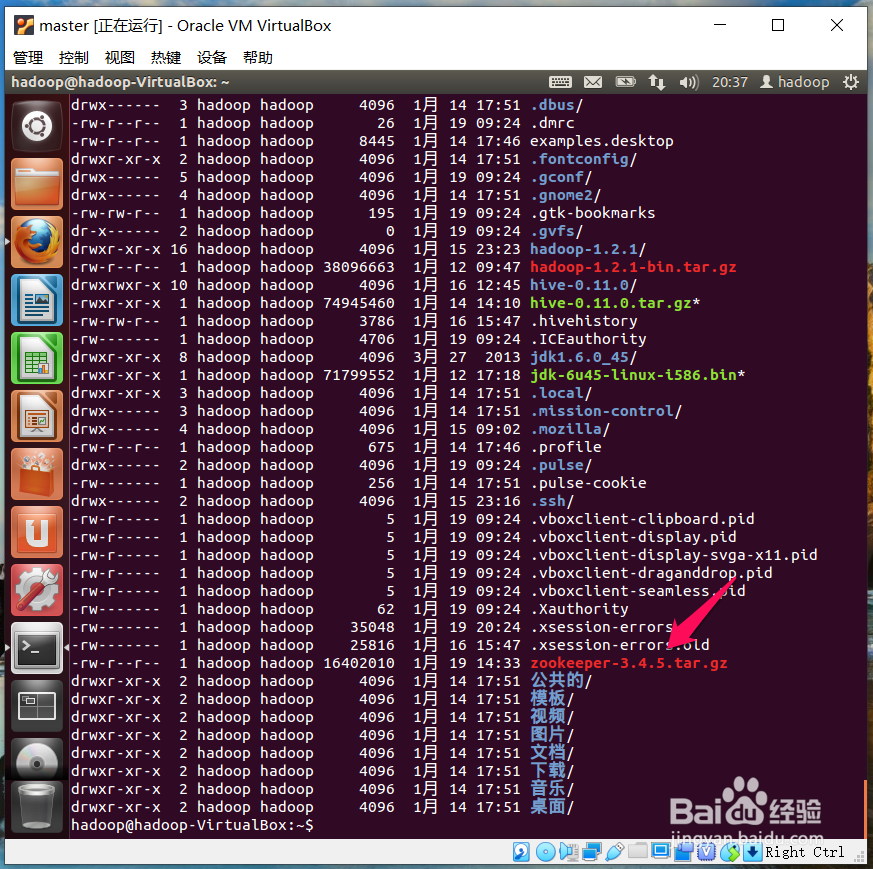Click the hive-0.11.0.tar.gz* file name
Viewport: 873px width, 869px height.
click(615, 303)
